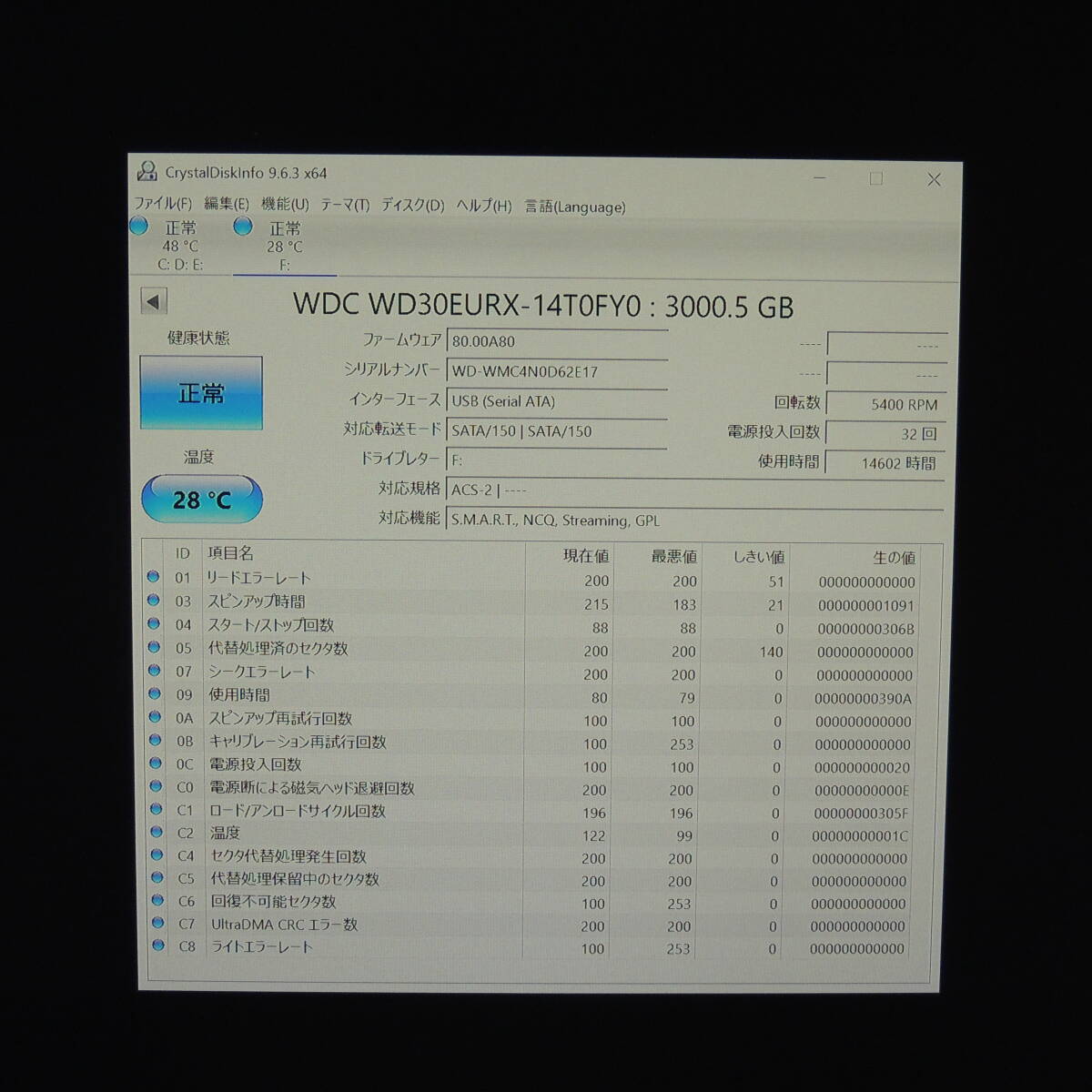Click the previous disk arrow button
1092x1092 pixels.
click(x=154, y=301)
